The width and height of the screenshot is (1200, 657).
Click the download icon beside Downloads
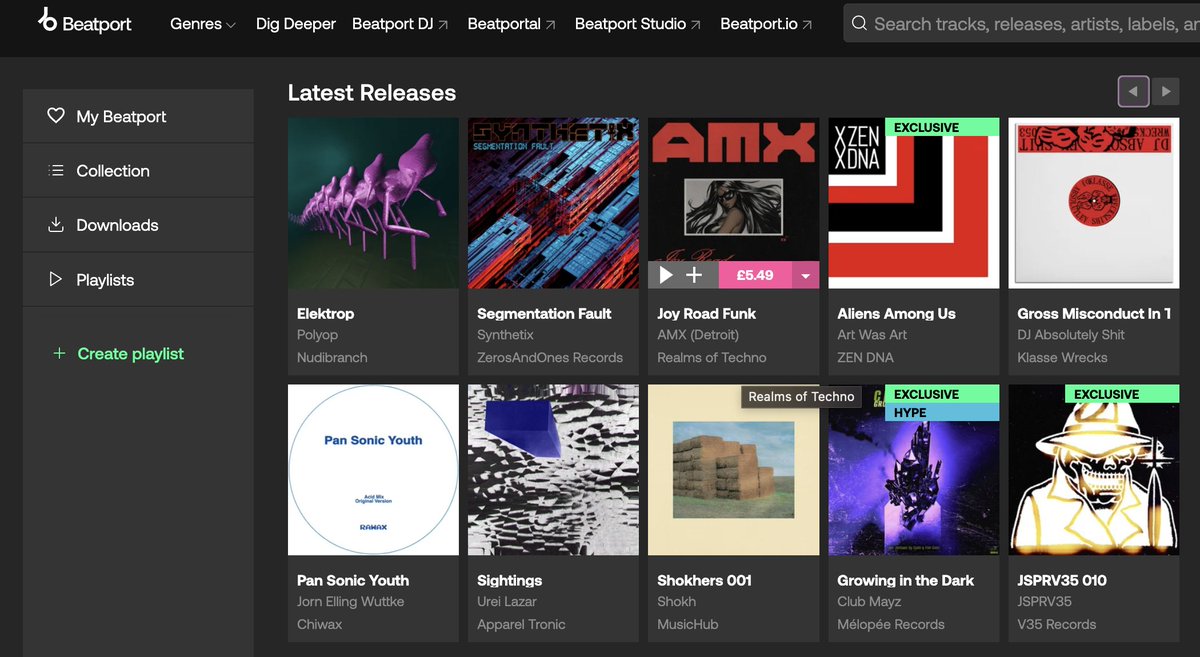pyautogui.click(x=56, y=225)
